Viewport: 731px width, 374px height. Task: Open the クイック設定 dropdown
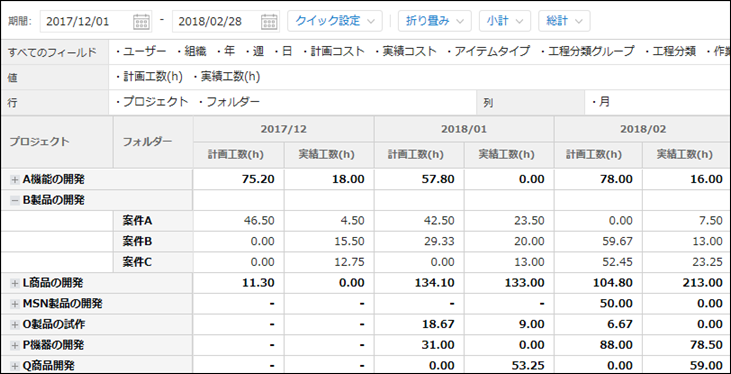pos(335,21)
